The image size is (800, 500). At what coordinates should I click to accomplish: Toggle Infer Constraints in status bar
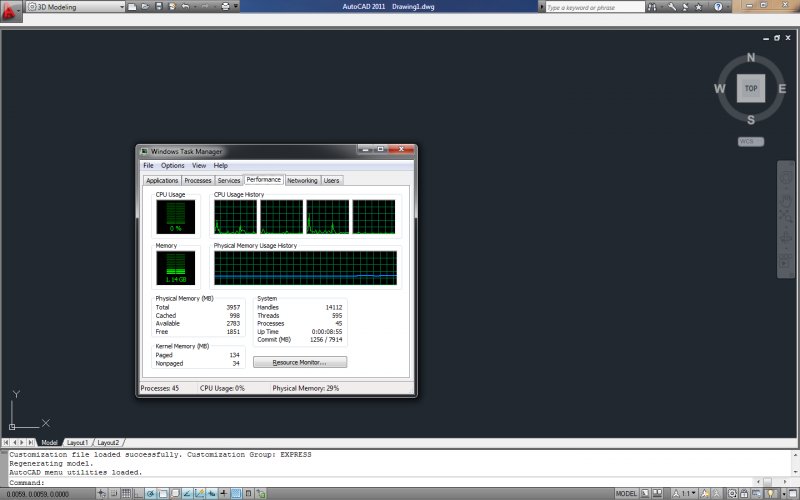point(101,493)
